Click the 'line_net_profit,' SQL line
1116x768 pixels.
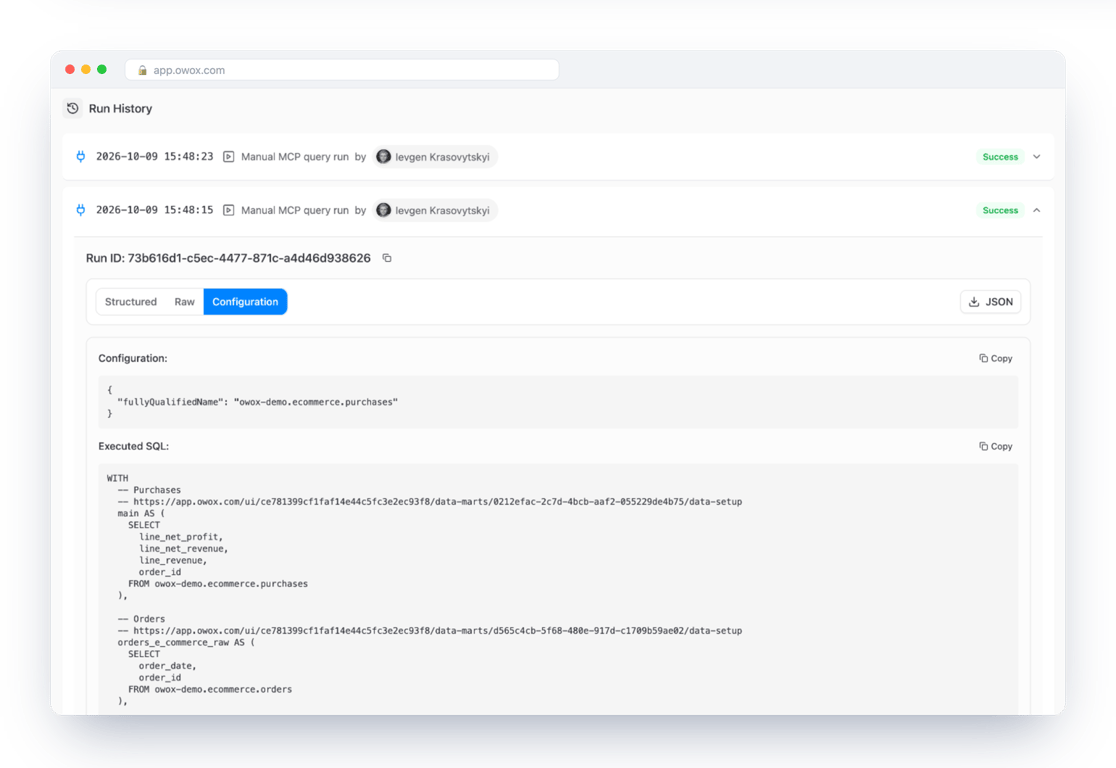pyautogui.click(x=181, y=537)
